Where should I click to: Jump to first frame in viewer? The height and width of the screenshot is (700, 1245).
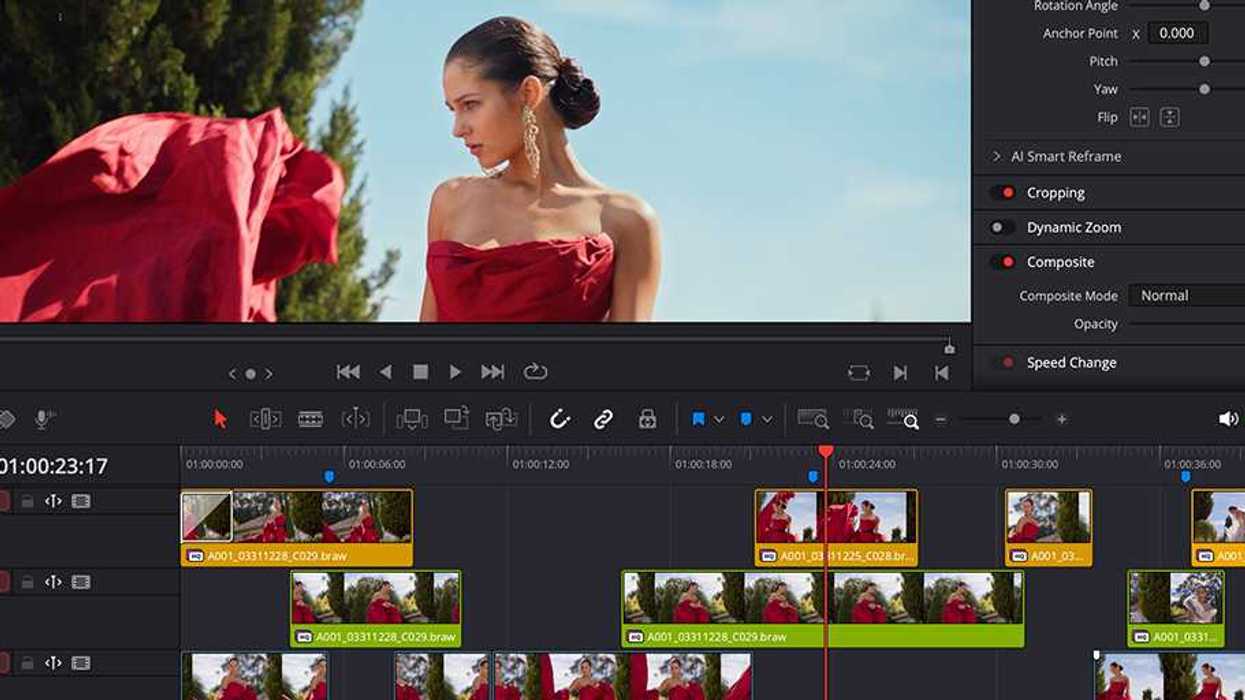348,372
